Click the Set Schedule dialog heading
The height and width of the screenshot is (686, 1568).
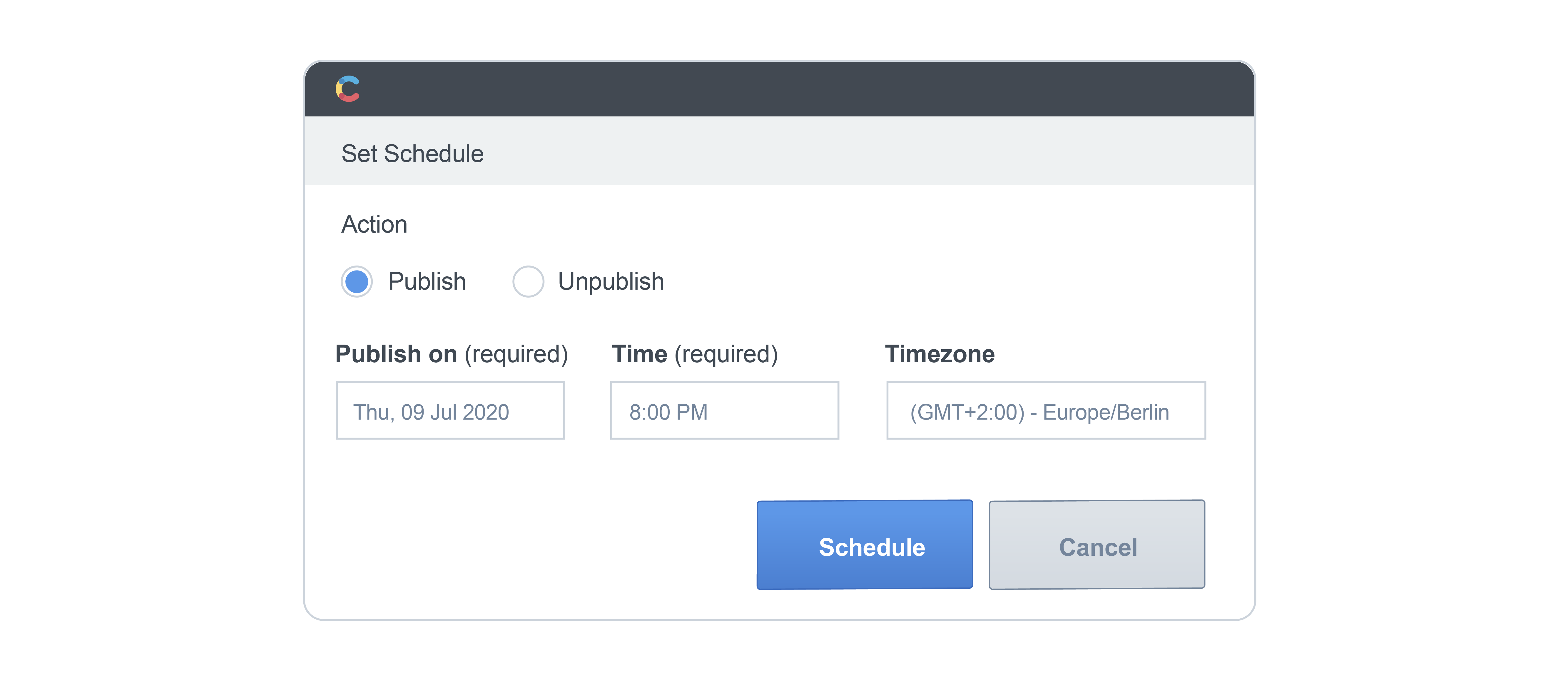412,154
